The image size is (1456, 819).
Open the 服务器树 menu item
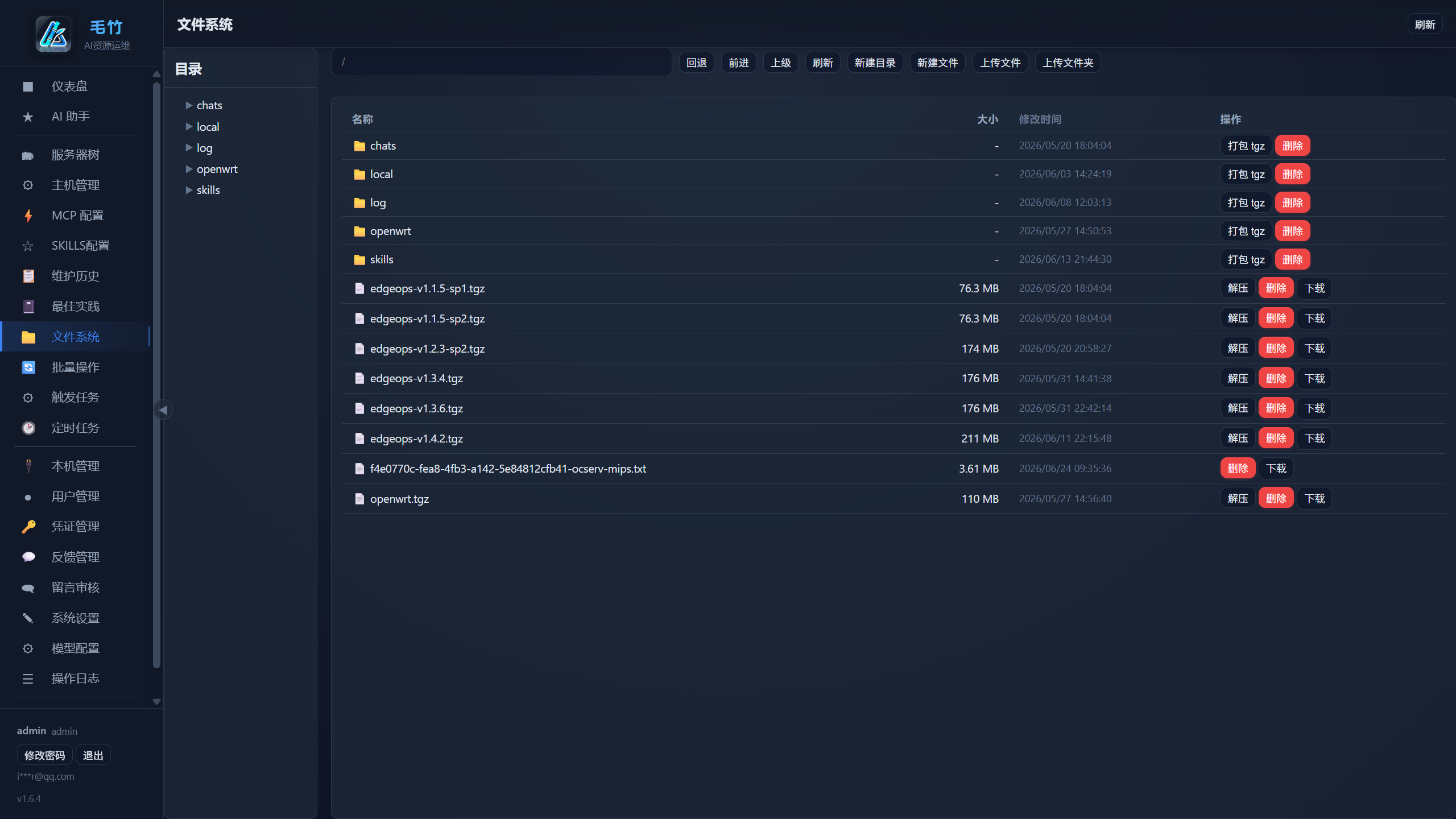point(75,155)
